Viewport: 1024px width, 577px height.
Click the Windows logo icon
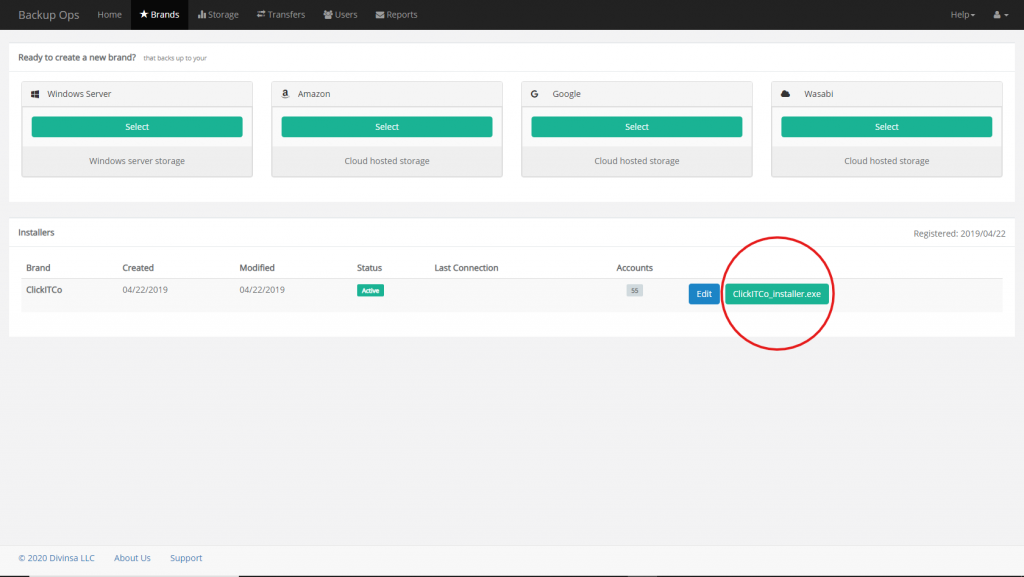click(x=35, y=94)
